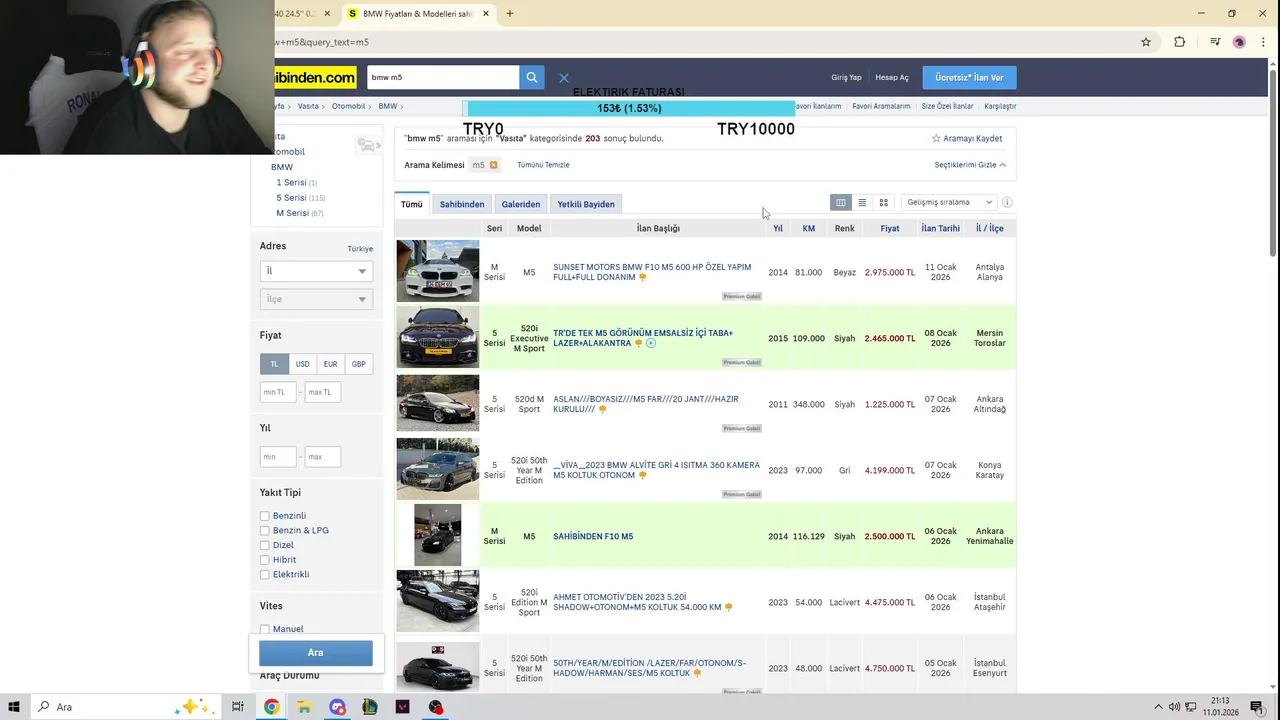Open File Explorer from taskbar
This screenshot has width=1280, height=720.
[304, 707]
